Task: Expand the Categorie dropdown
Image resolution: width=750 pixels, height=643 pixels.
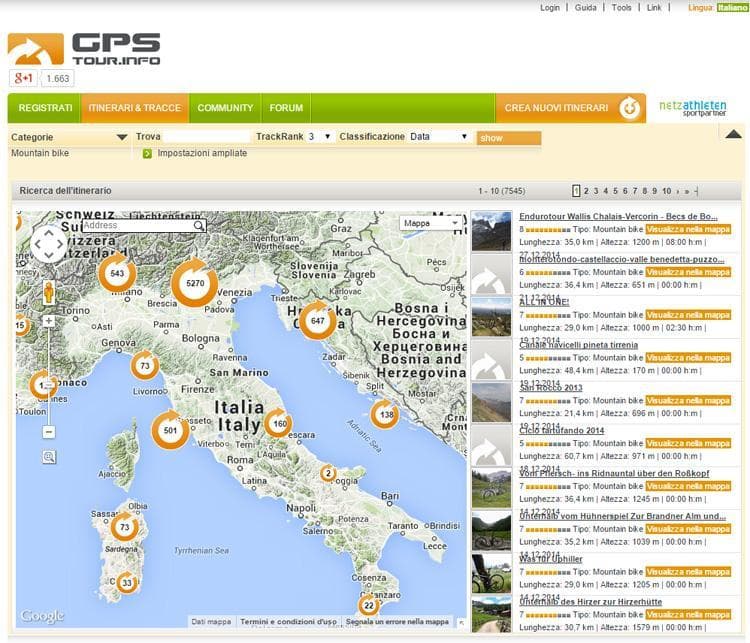Action: pyautogui.click(x=69, y=137)
